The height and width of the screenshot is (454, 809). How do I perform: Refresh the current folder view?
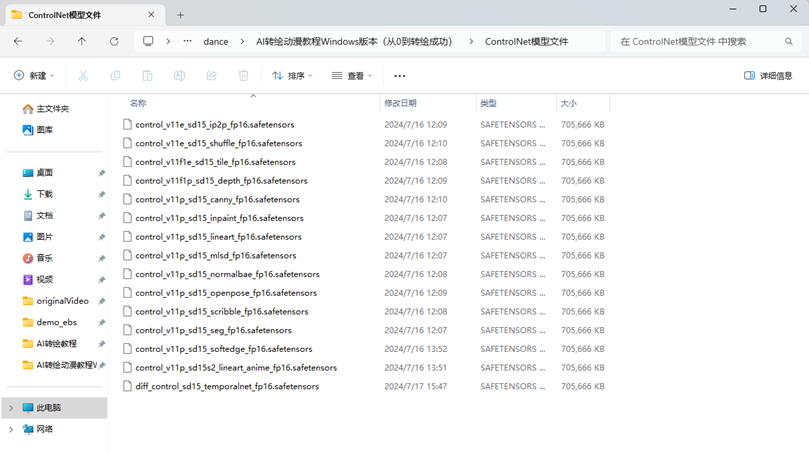click(114, 41)
